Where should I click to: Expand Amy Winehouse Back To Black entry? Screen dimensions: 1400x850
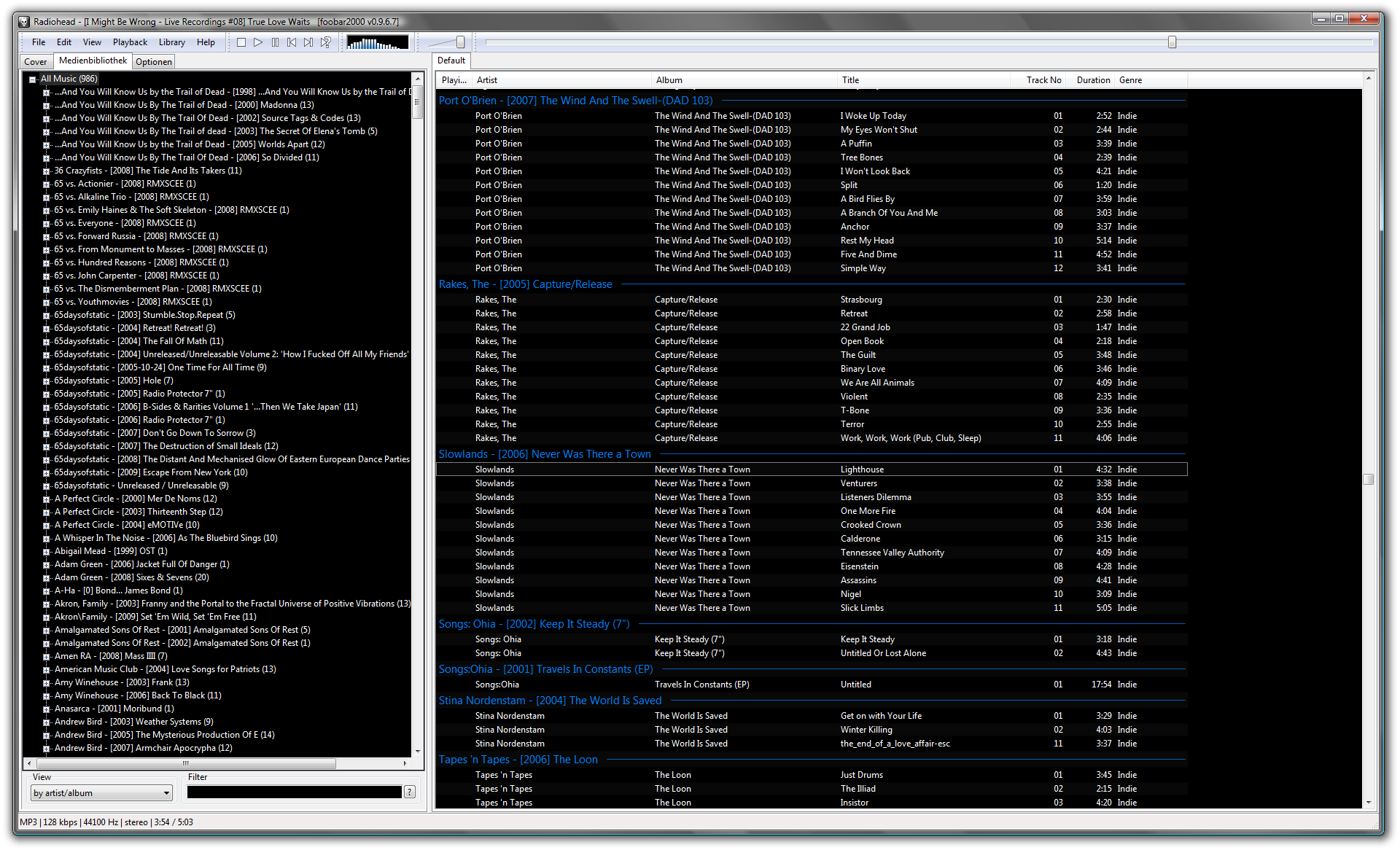[47, 696]
